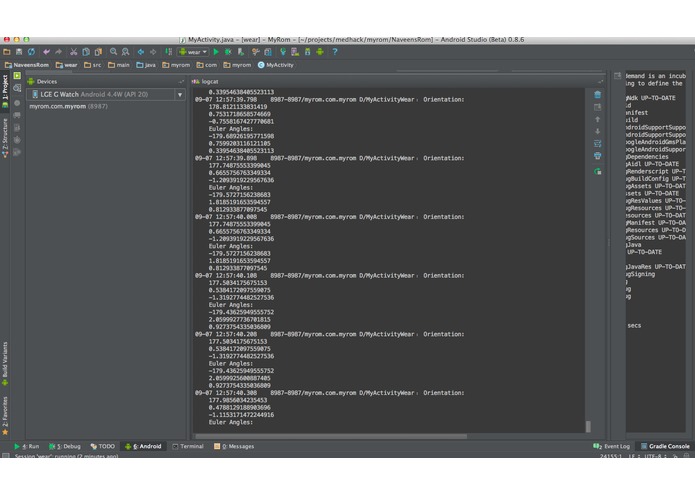
Task: Open the 2: Favorites side tab
Action: pos(5,416)
